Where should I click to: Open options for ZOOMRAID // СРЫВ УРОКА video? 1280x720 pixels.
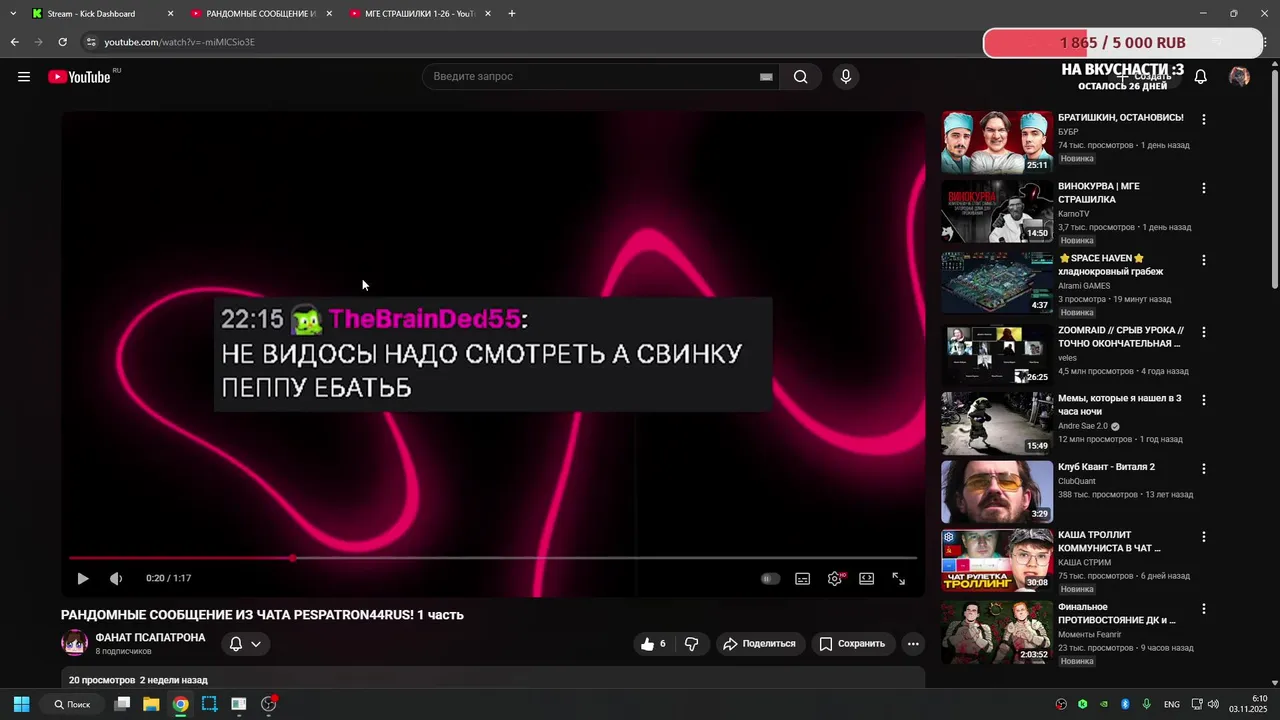pyautogui.click(x=1204, y=332)
